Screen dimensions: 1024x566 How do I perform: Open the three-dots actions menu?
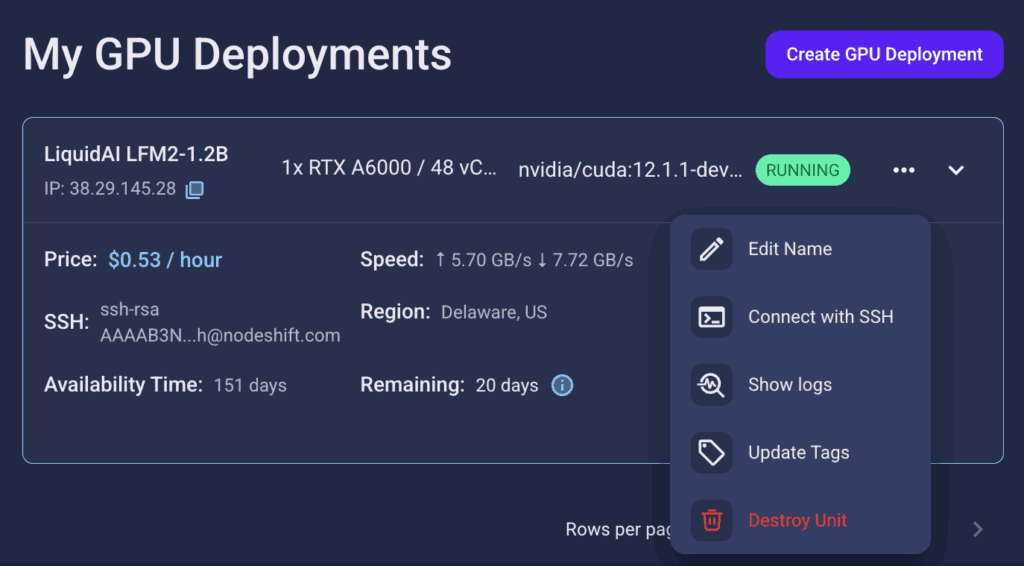point(904,170)
